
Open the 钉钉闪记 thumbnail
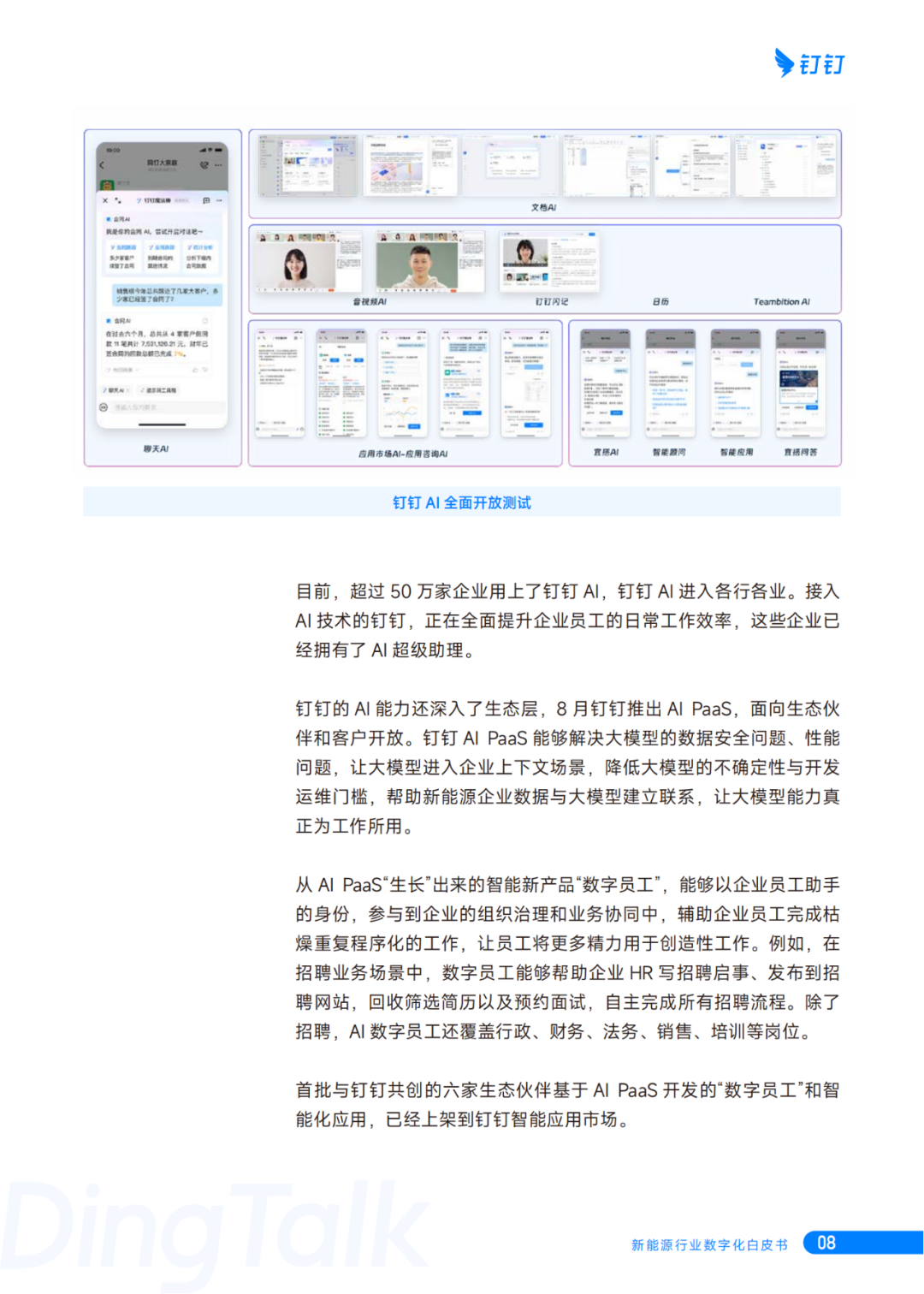(549, 262)
